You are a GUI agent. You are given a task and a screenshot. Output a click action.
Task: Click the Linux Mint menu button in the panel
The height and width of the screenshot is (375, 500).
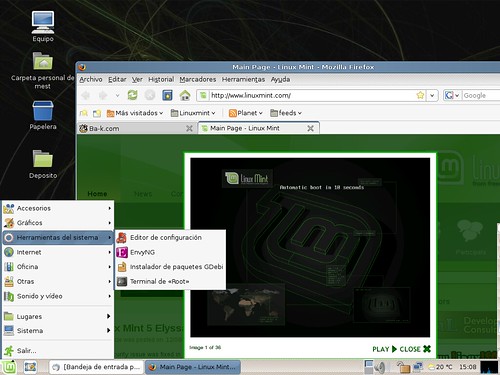tap(9, 367)
